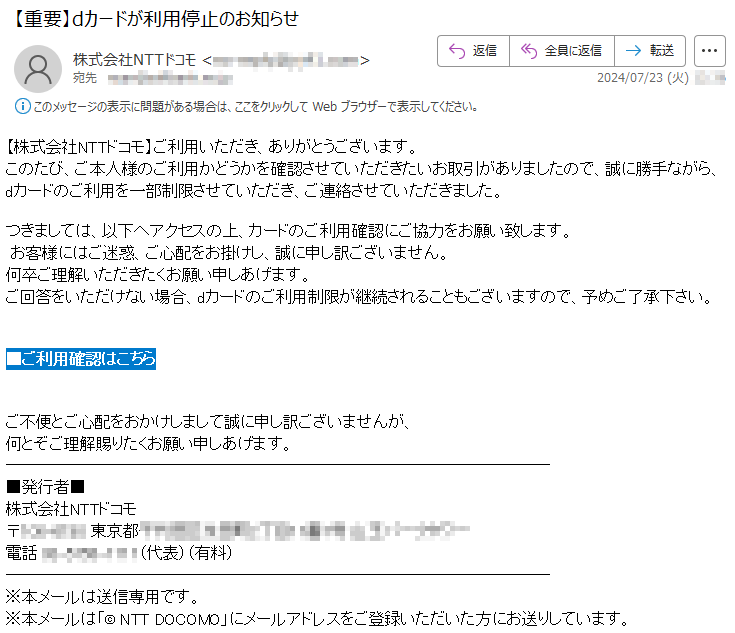Screen dimensions: 735x633
Task: Click the blurred recipient address after 宛先
Action: click(170, 79)
